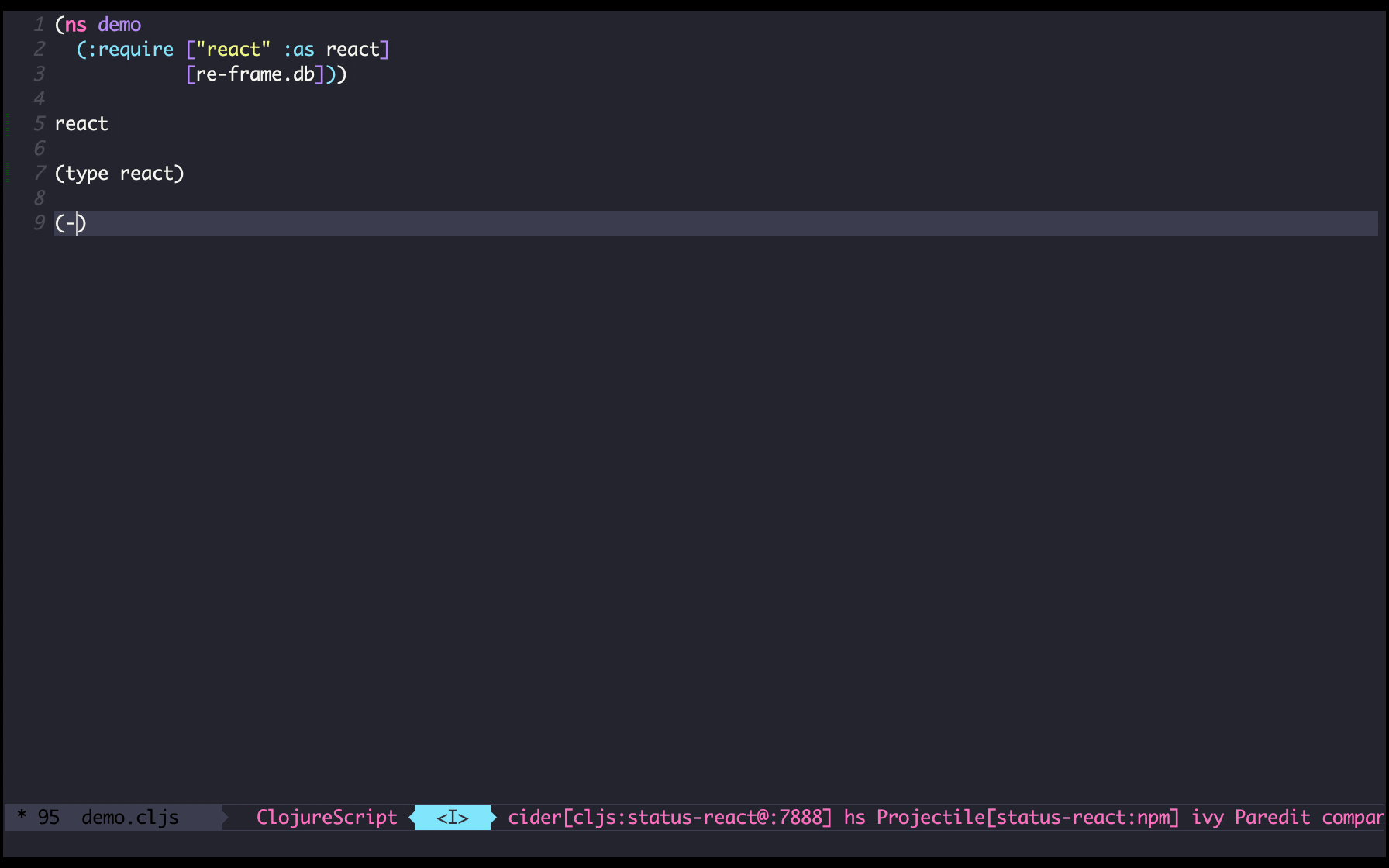Click the demo namespace name

[119, 25]
